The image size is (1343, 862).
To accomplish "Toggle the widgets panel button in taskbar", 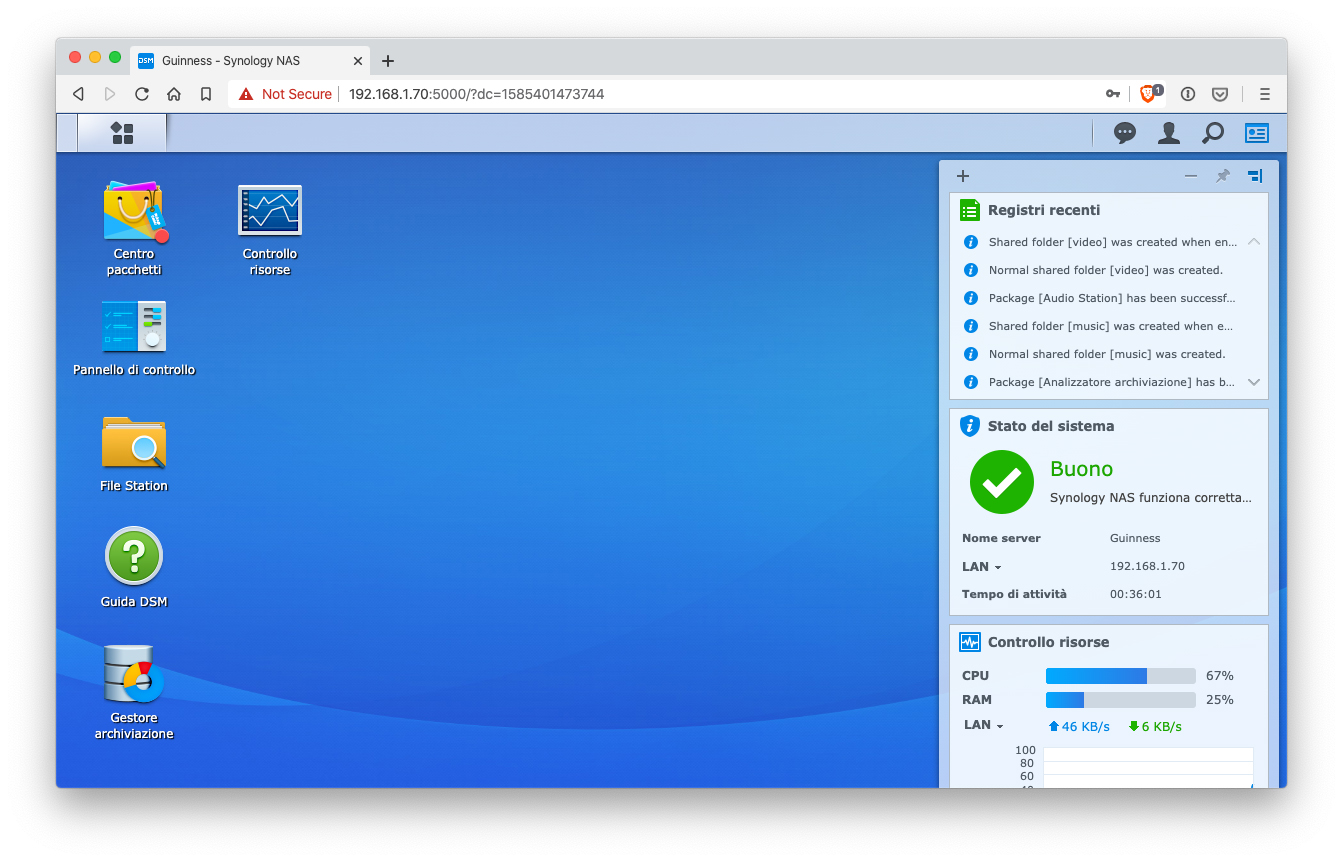I will pyautogui.click(x=1256, y=133).
